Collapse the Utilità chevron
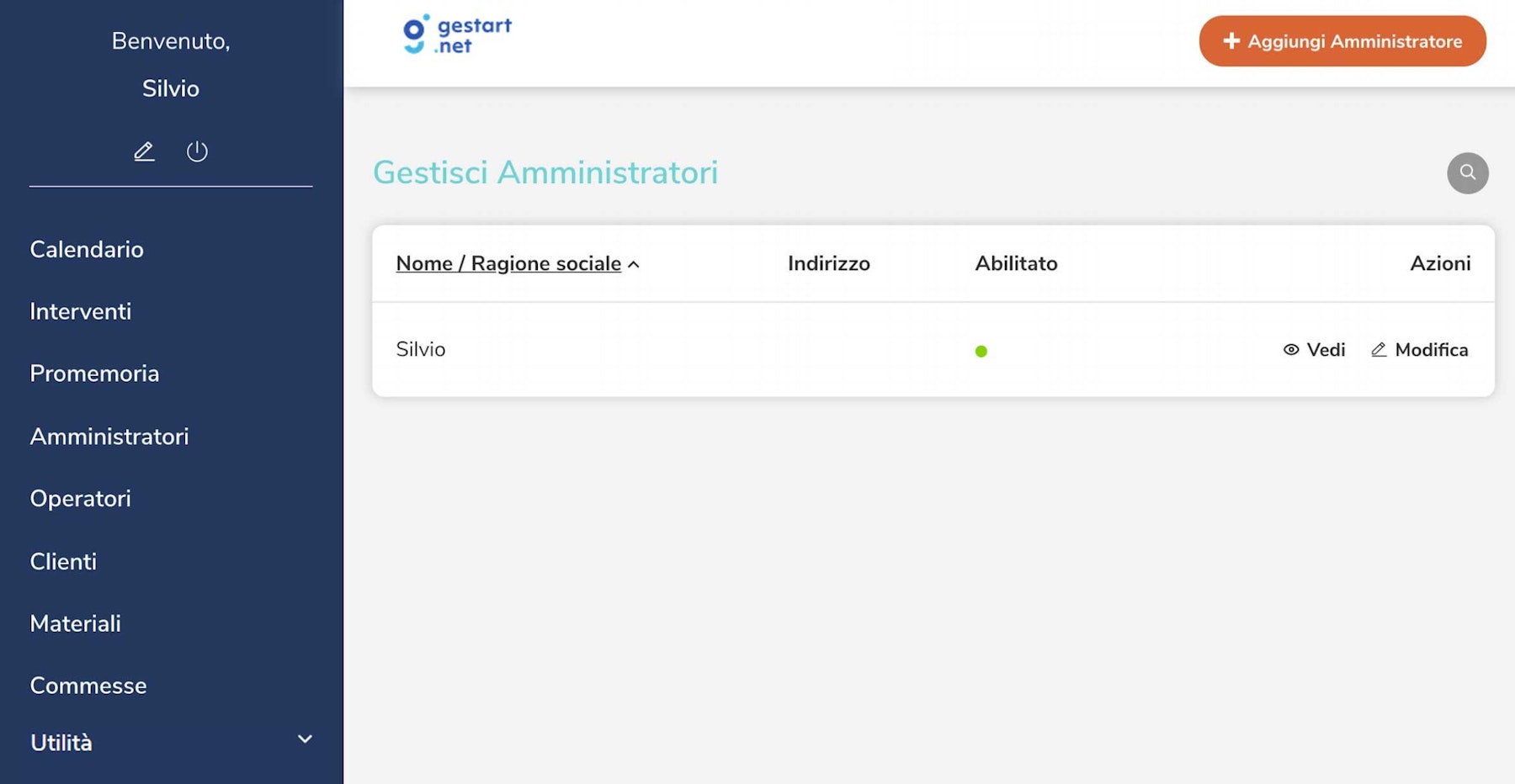The height and width of the screenshot is (784, 1515). [x=305, y=739]
